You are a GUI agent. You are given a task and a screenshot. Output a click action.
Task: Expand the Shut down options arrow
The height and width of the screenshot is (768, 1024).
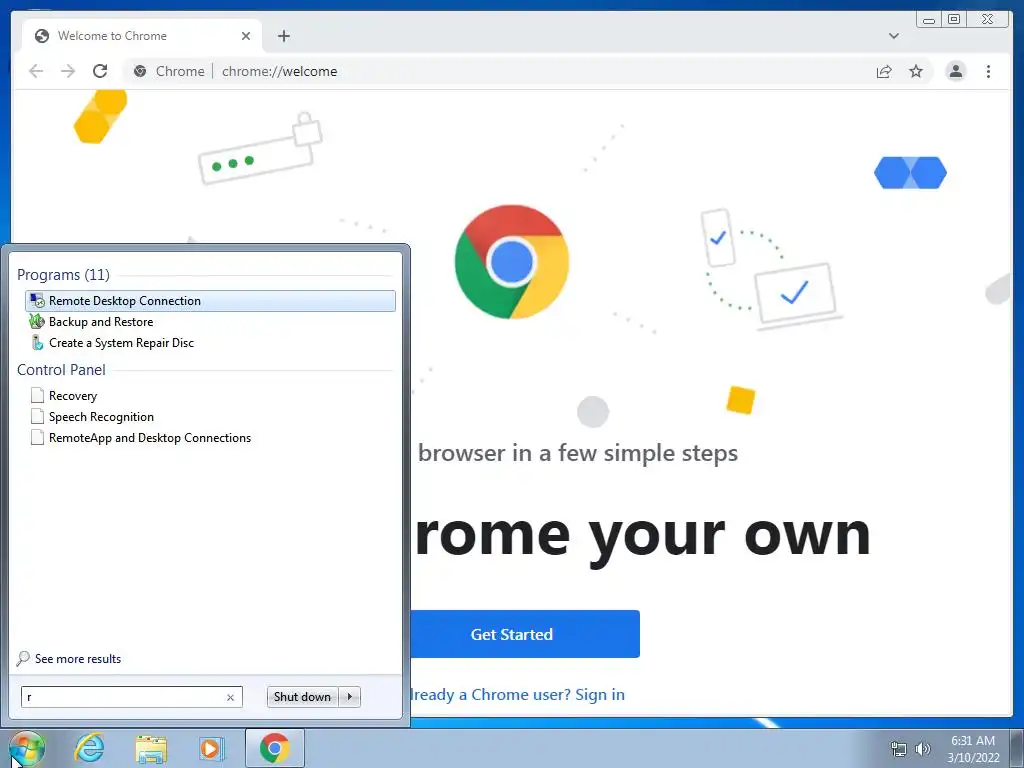350,697
